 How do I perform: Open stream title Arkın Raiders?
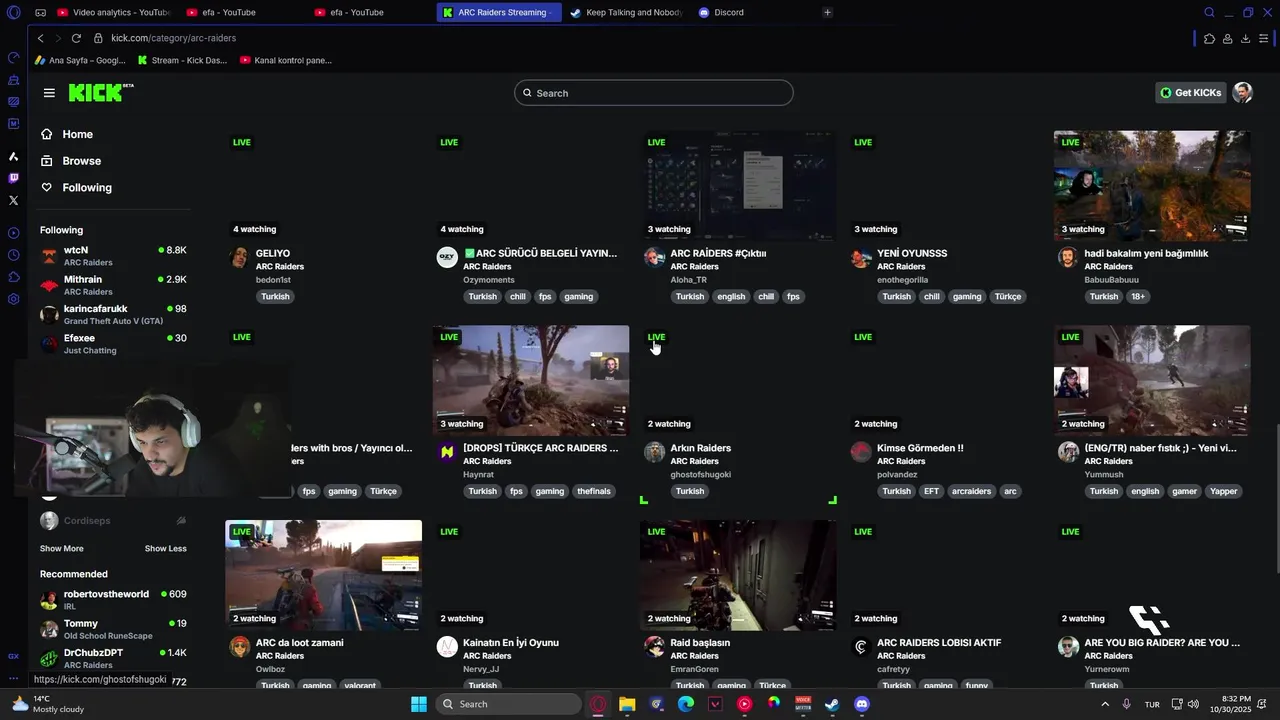pos(700,448)
